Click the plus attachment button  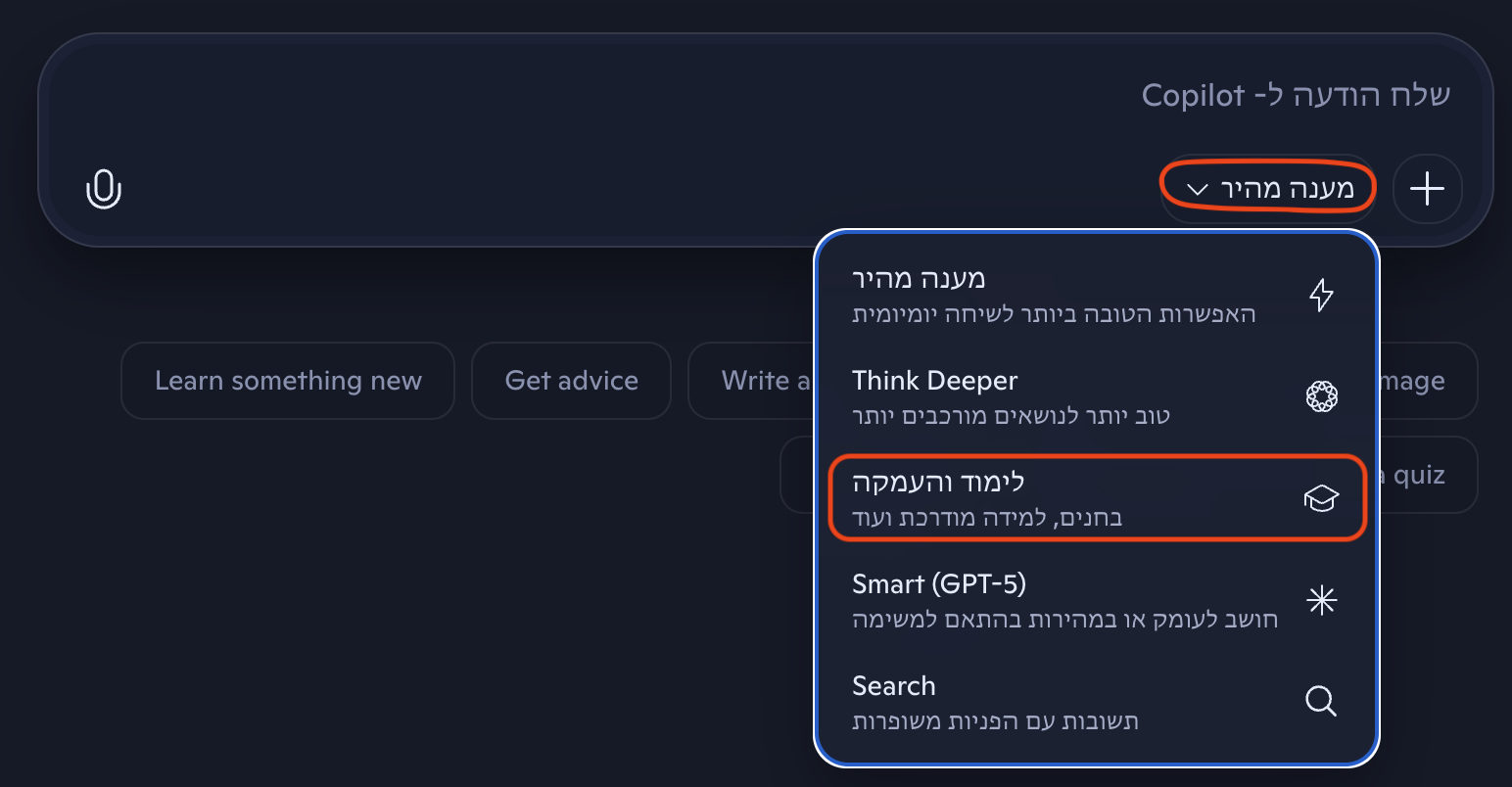pyautogui.click(x=1427, y=188)
